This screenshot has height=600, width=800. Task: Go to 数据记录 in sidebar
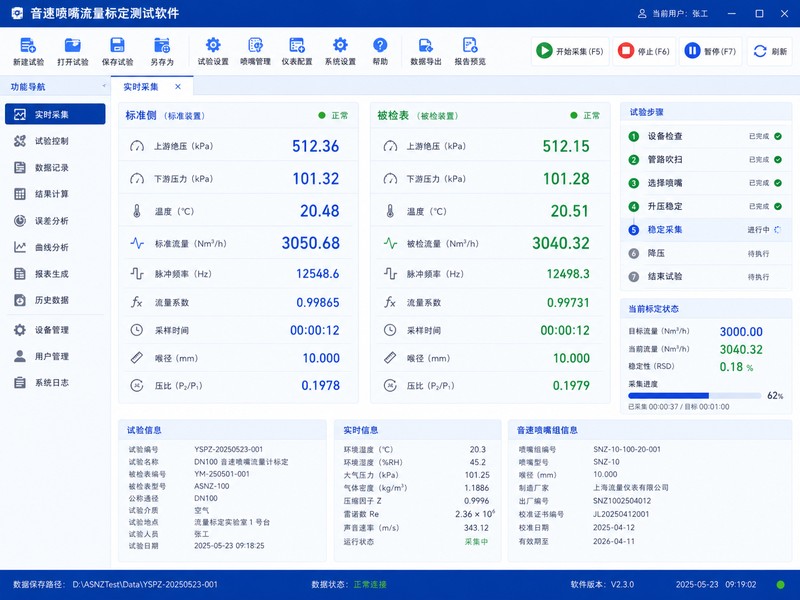[x=55, y=167]
